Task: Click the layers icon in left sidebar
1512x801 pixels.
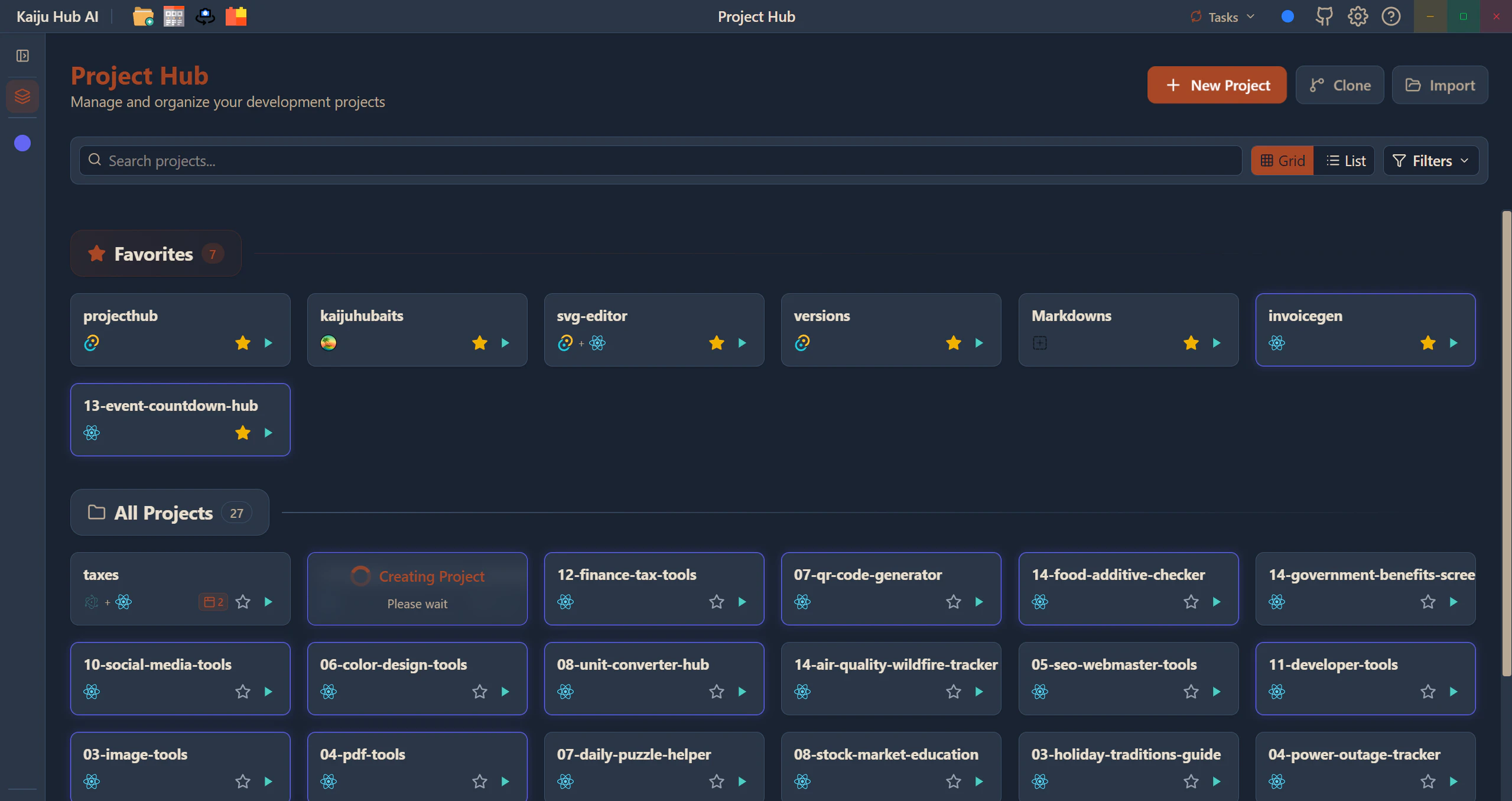Action: (22, 96)
